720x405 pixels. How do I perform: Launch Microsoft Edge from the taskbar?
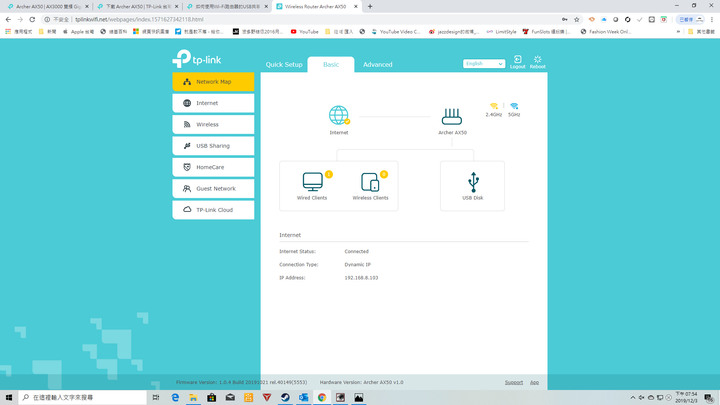(175, 397)
